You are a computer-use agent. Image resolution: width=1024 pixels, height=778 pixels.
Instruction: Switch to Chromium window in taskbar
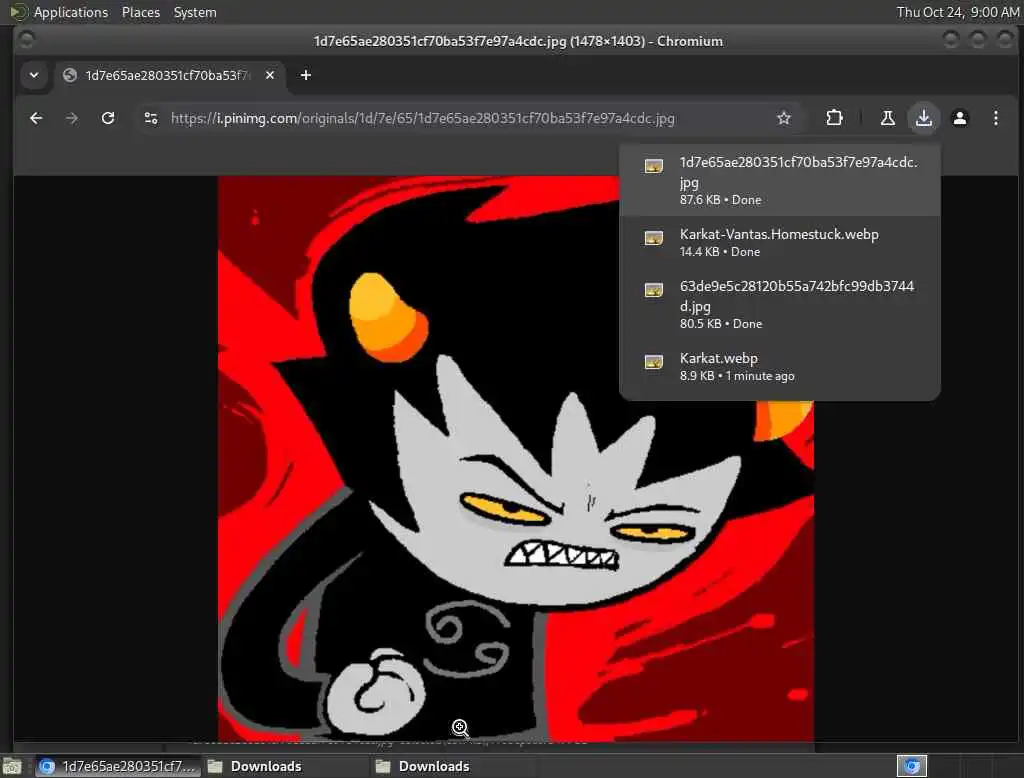[118, 766]
